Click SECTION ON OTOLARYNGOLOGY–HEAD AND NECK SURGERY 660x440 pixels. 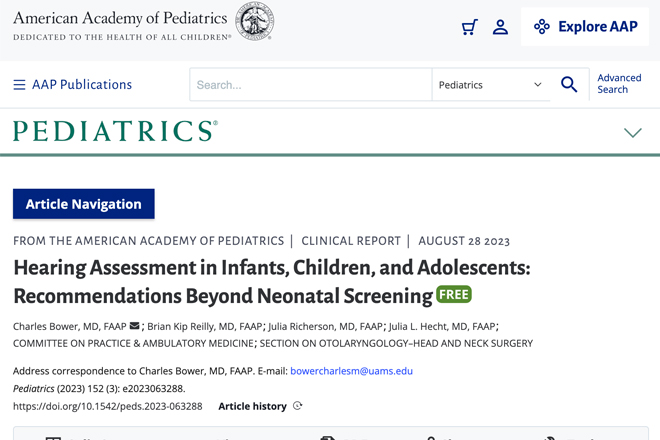(396, 344)
